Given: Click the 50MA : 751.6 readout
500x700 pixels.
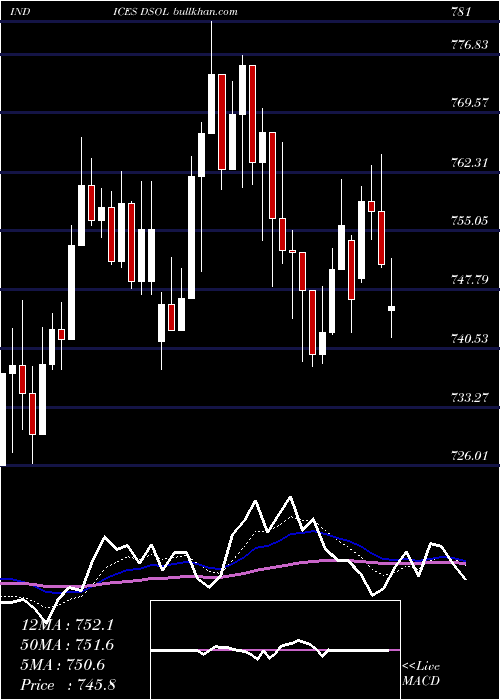Looking at the screenshot, I should pyautogui.click(x=67, y=645).
